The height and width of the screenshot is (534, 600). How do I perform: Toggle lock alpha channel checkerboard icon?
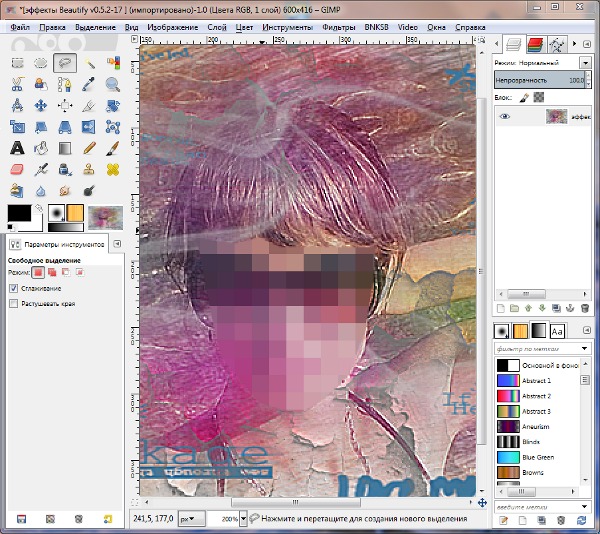(x=539, y=98)
